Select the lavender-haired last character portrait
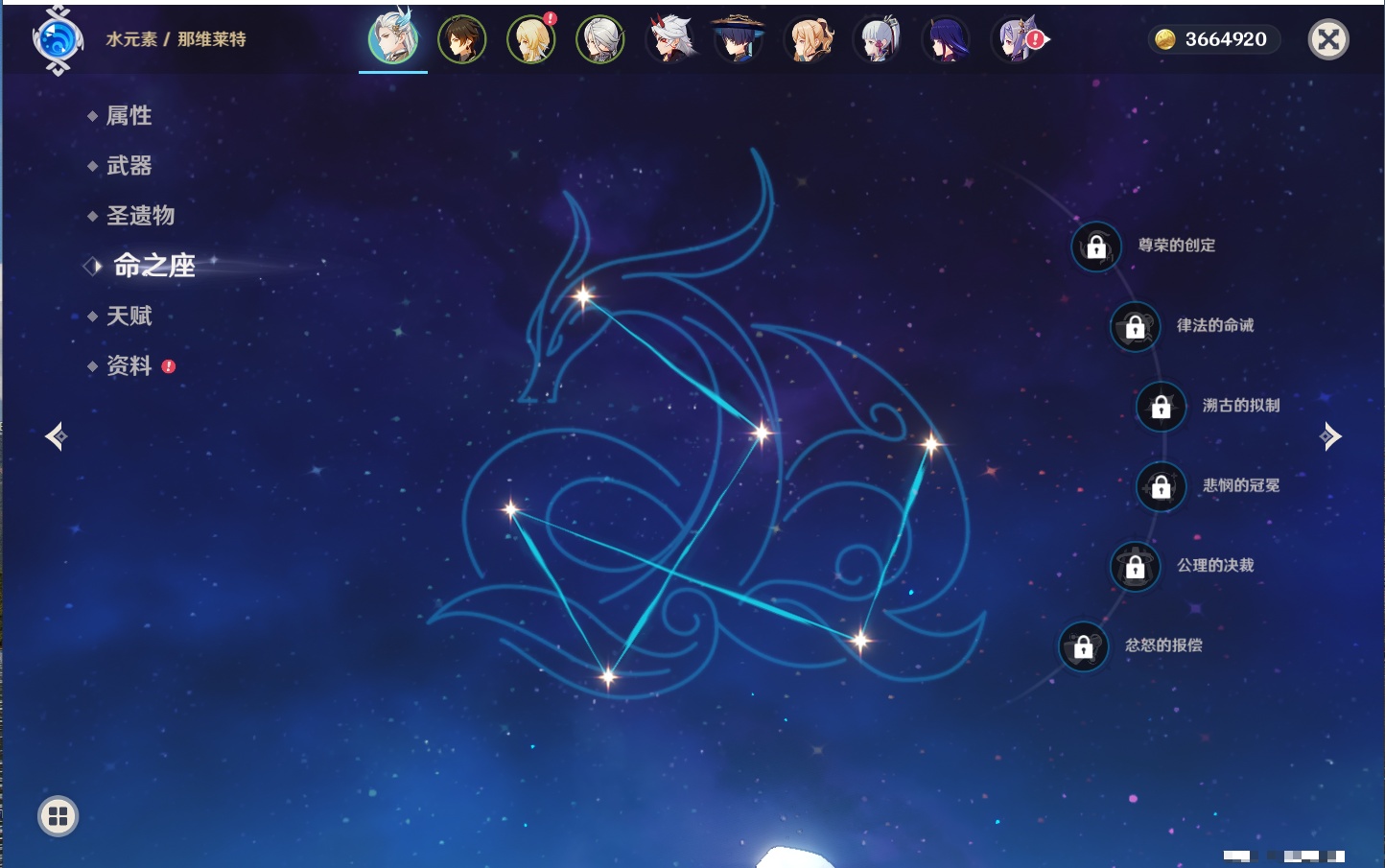1385x868 pixels. tap(1016, 39)
